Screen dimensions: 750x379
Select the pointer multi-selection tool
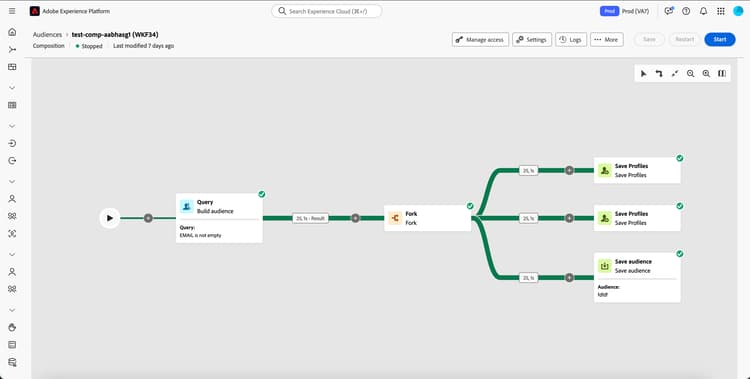tap(643, 73)
